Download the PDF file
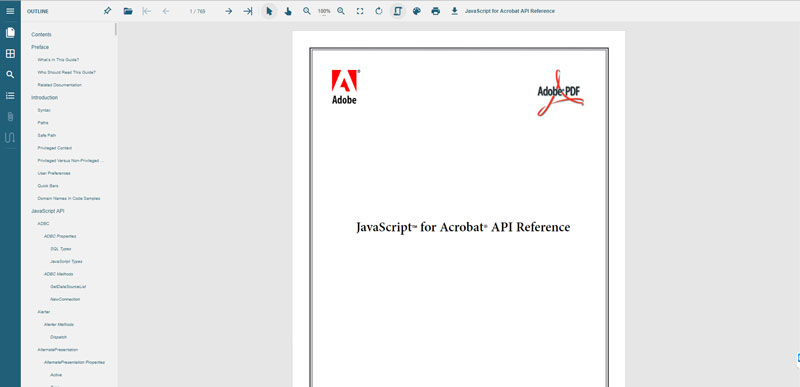This screenshot has height=387, width=800. pos(455,11)
